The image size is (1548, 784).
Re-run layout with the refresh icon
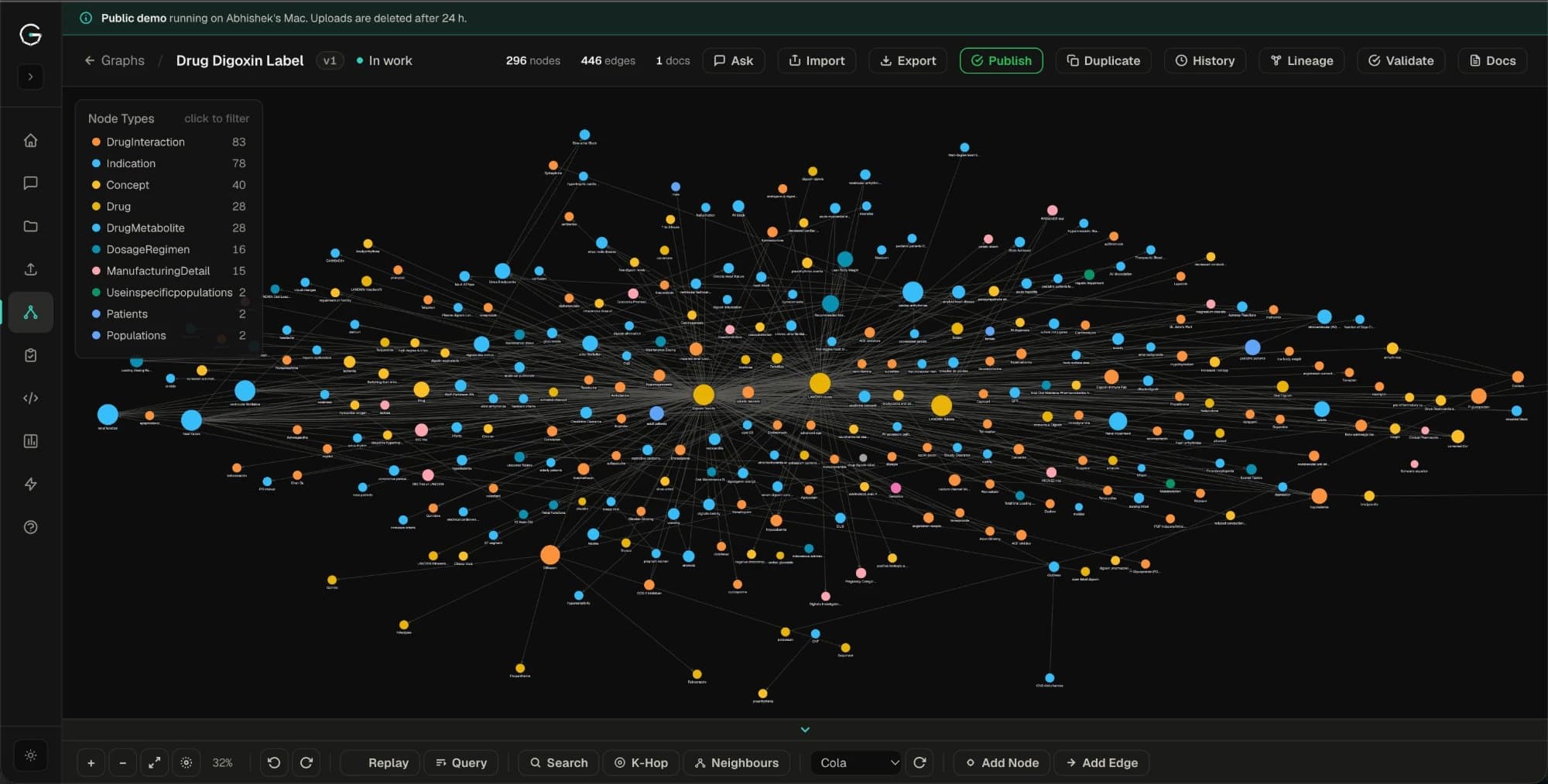tap(920, 762)
